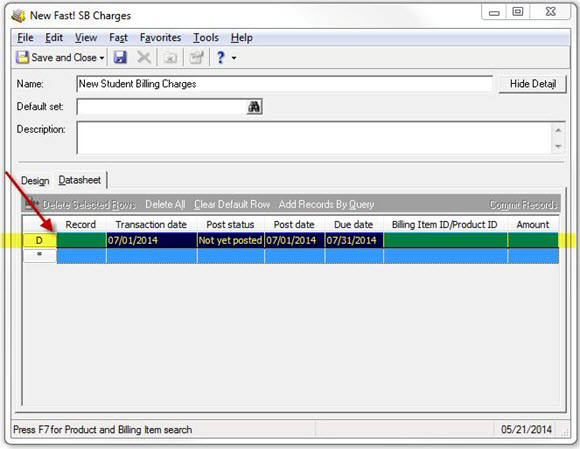Image resolution: width=580 pixels, height=449 pixels.
Task: Switch to the Design tab
Action: (35, 180)
